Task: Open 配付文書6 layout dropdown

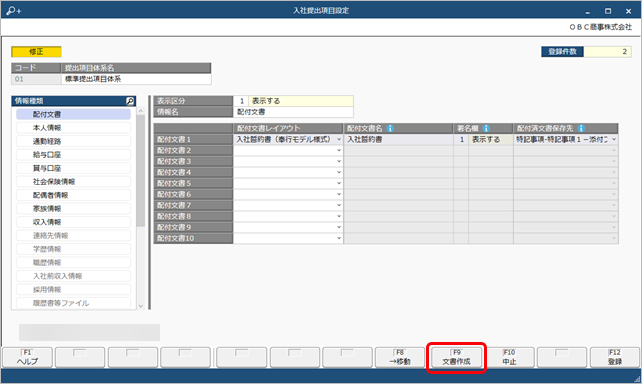Action: tap(339, 194)
